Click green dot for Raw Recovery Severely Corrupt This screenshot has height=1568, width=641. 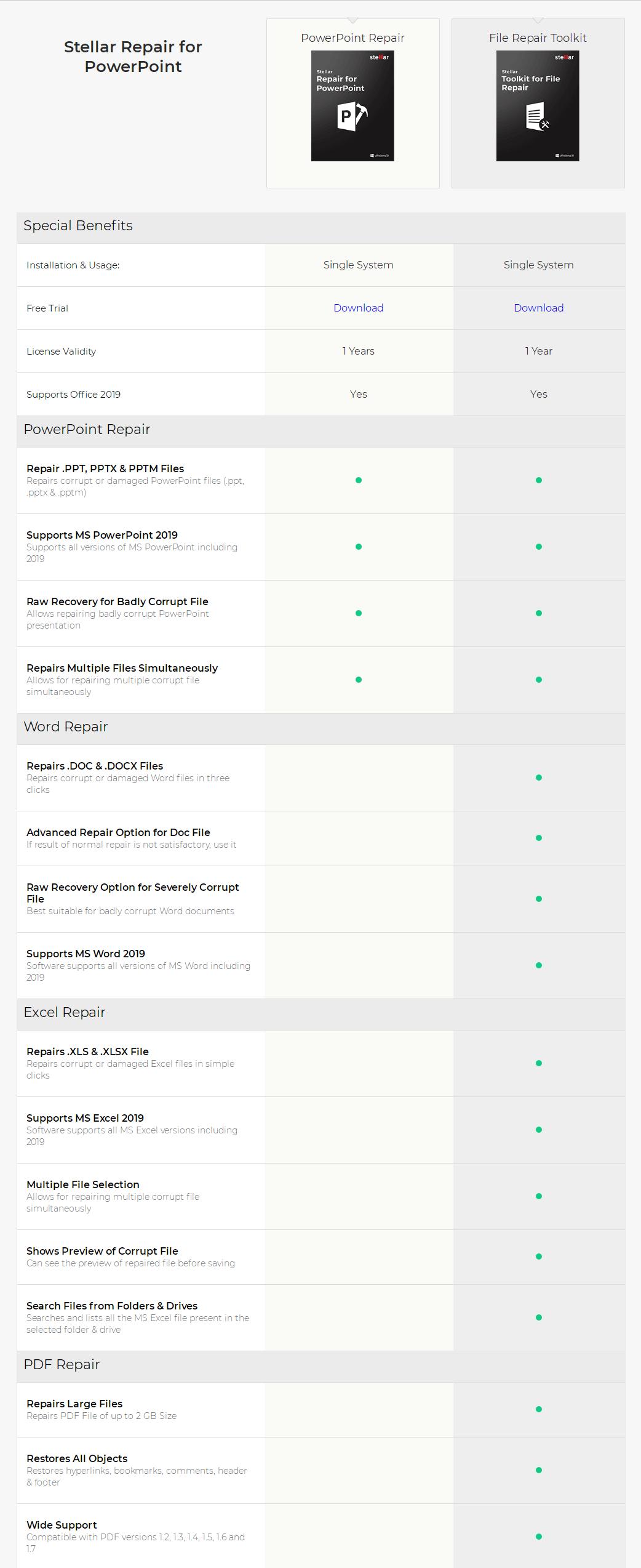539,899
